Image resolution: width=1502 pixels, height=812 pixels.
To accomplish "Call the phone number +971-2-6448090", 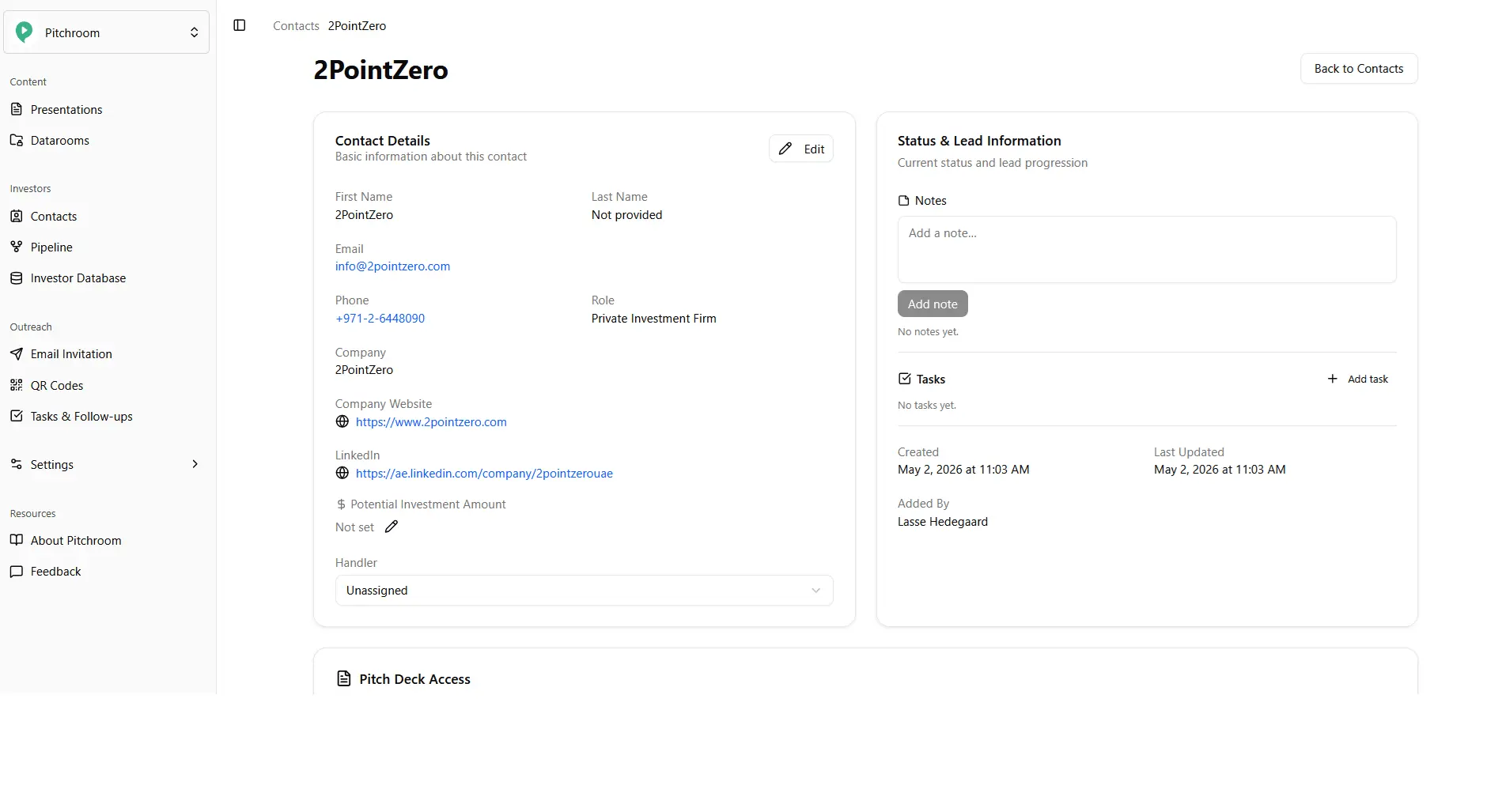I will coord(380,319).
